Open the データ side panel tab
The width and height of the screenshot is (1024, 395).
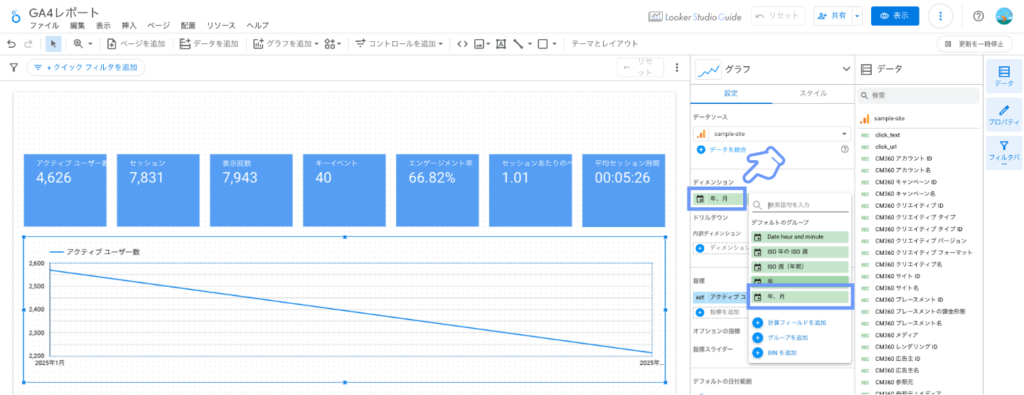[1004, 76]
